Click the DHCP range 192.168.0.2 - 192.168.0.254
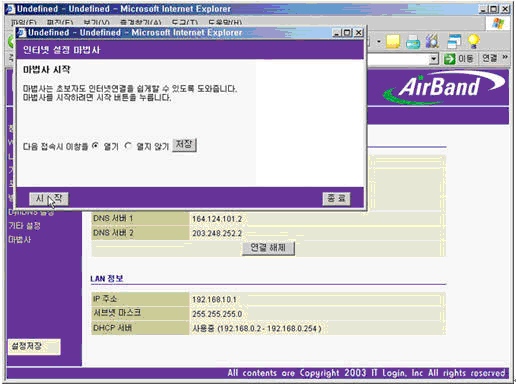Screen dimensions: 516x386 coord(268,328)
